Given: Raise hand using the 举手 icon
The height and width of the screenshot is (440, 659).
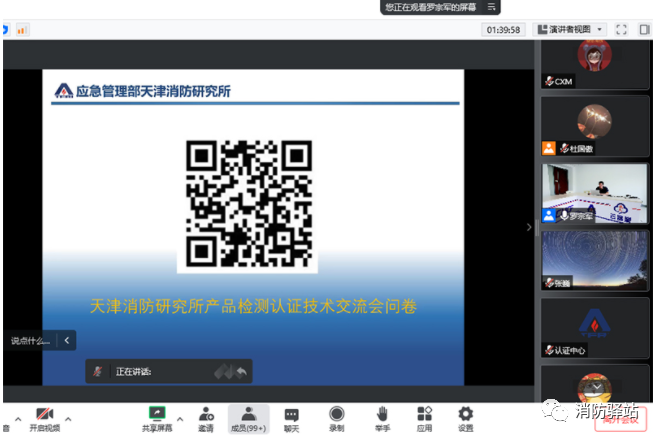Looking at the screenshot, I should (x=382, y=417).
